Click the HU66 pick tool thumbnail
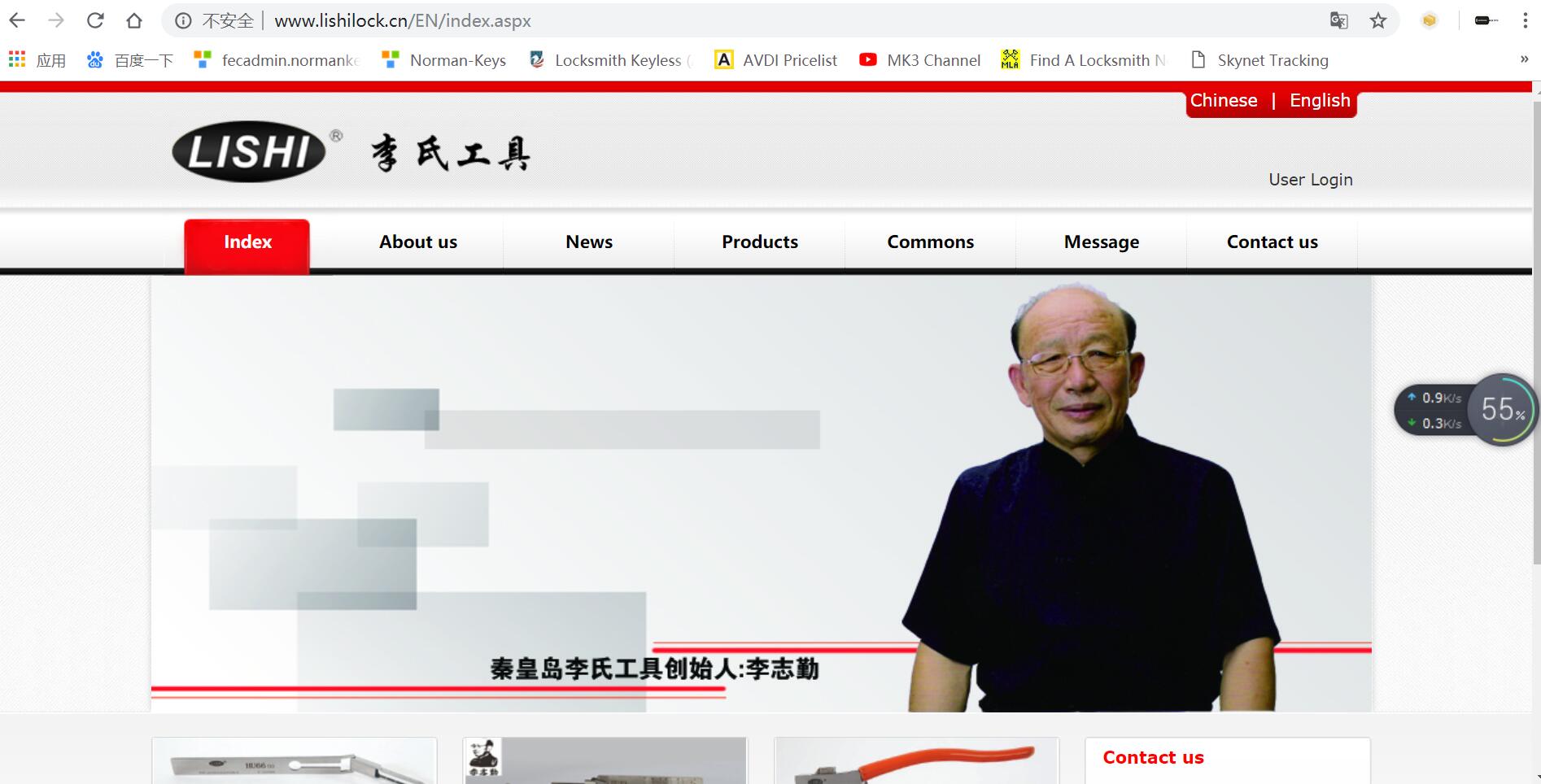1541x784 pixels. coord(295,761)
